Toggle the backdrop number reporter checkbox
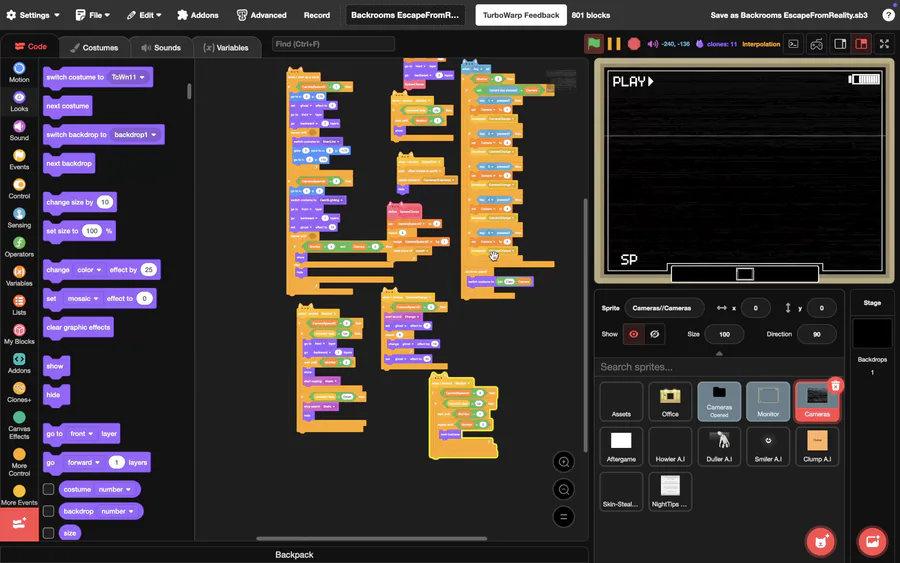900x563 pixels. point(49,511)
